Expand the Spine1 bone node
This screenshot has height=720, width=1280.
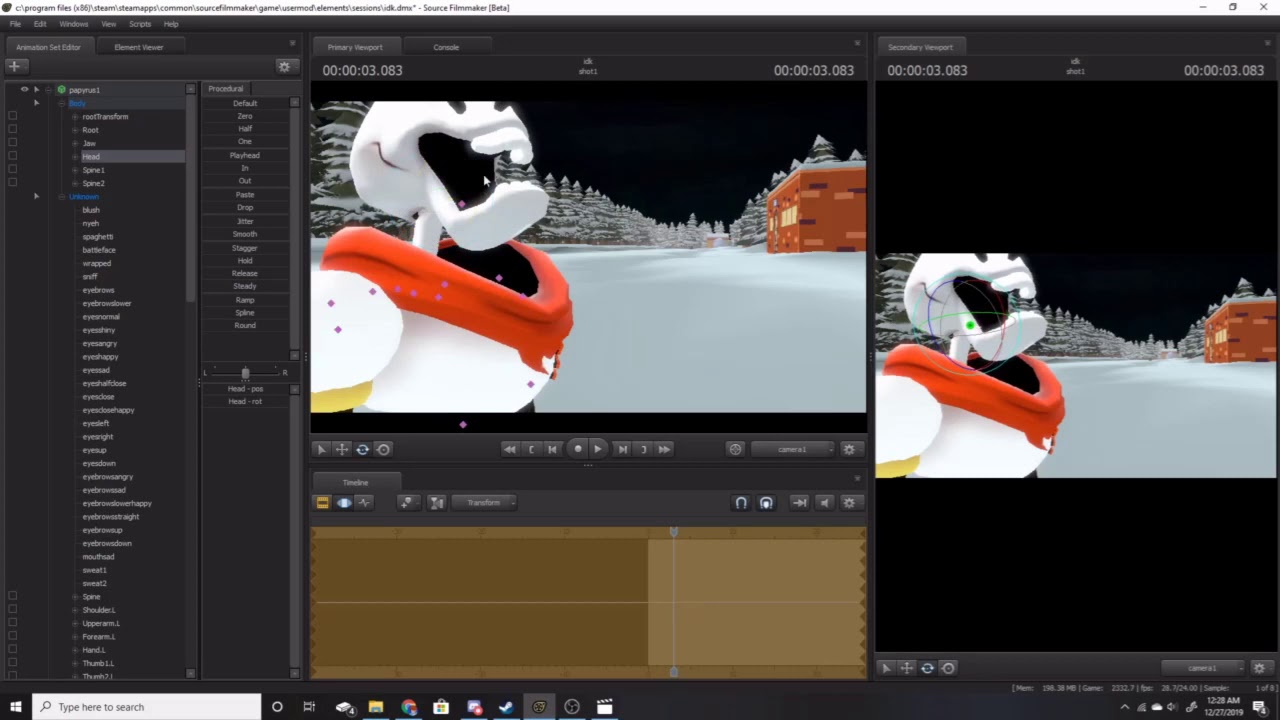point(75,170)
